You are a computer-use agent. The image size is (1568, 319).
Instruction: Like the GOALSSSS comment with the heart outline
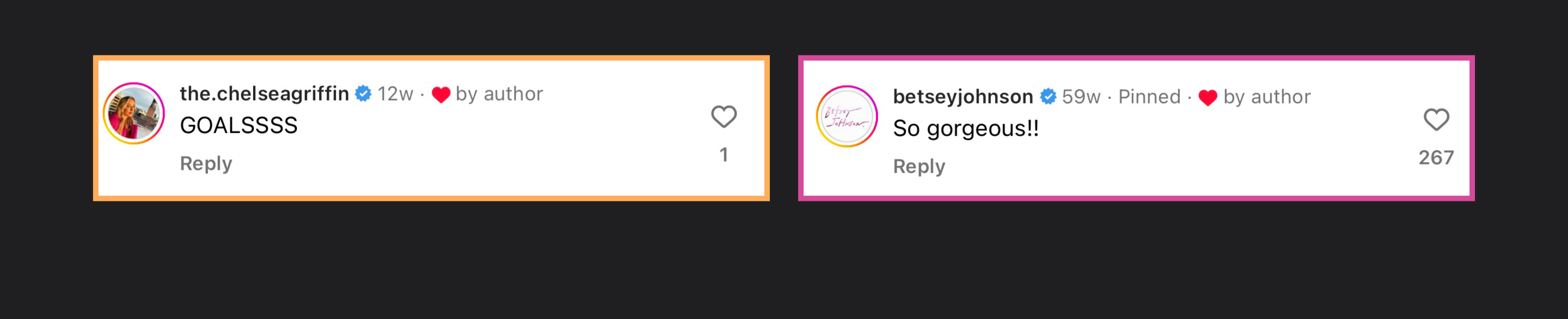point(724,116)
